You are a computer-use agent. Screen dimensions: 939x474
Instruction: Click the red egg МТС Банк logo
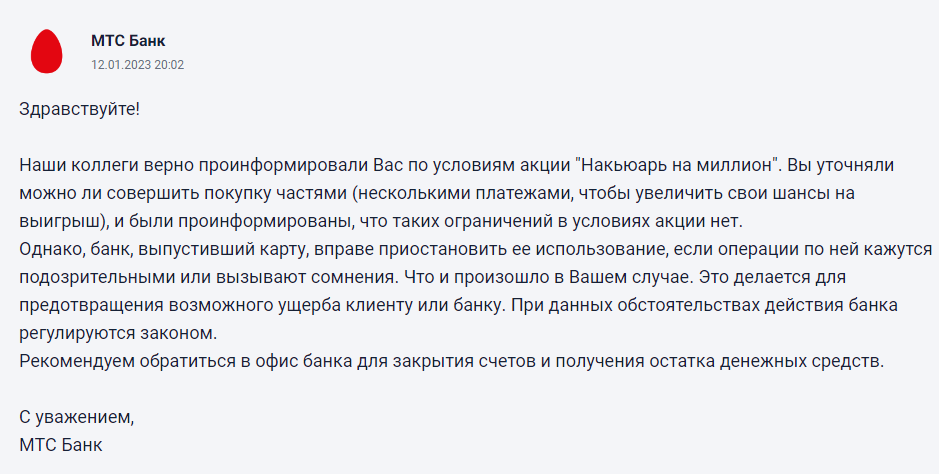(x=48, y=51)
